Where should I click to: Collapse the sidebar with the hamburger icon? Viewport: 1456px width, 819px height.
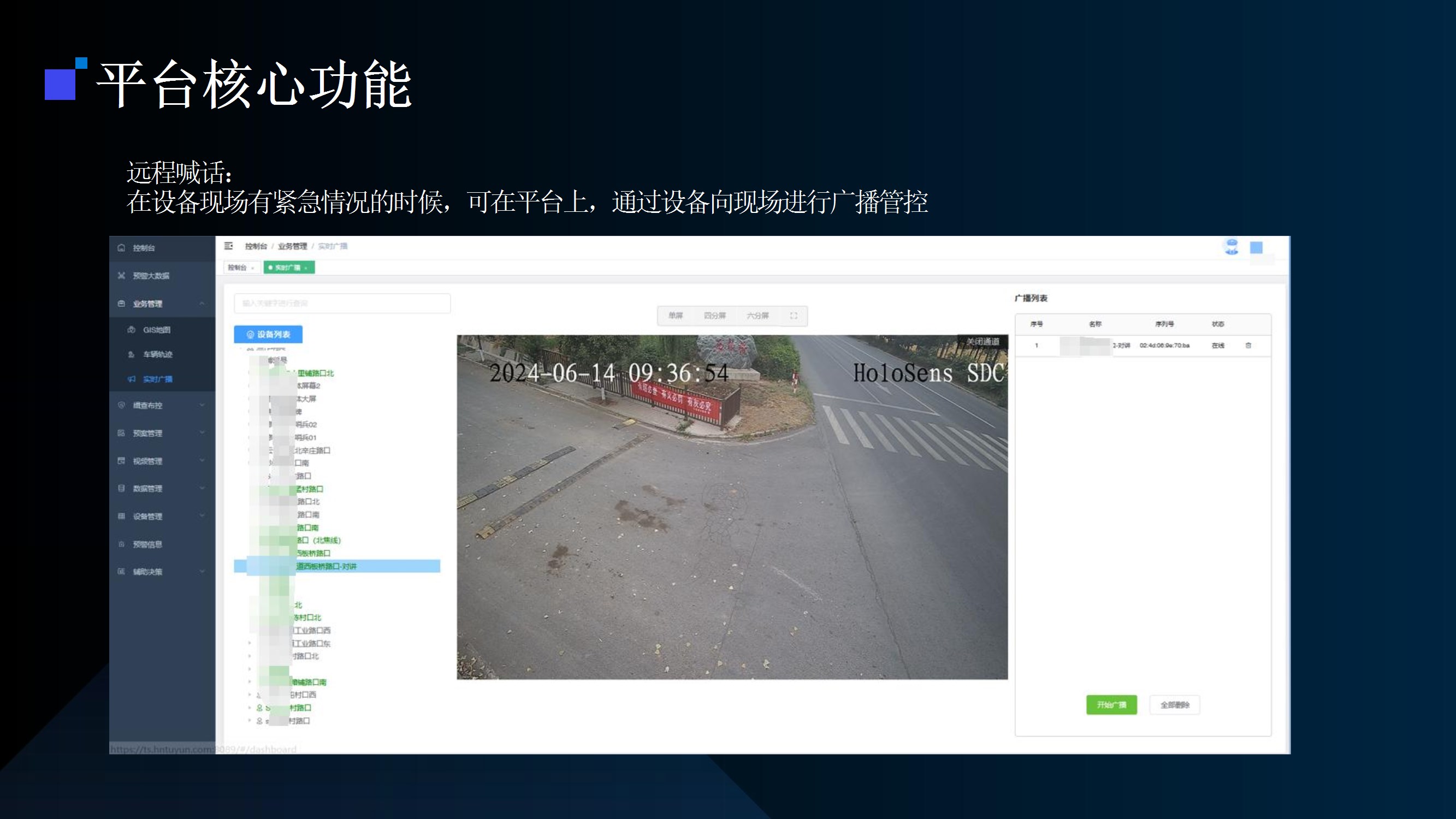[228, 246]
